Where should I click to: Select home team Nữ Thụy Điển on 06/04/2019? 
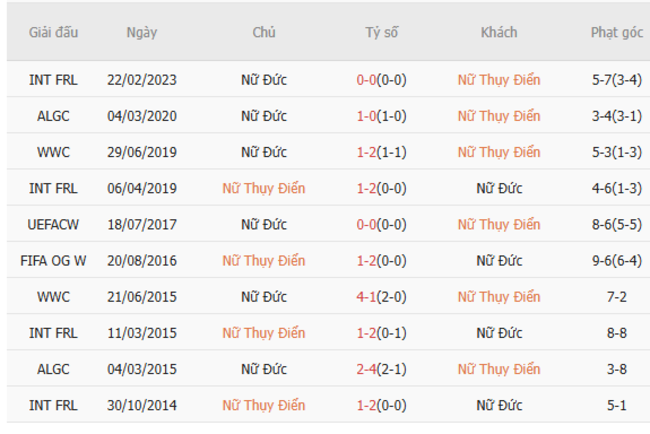click(x=264, y=188)
